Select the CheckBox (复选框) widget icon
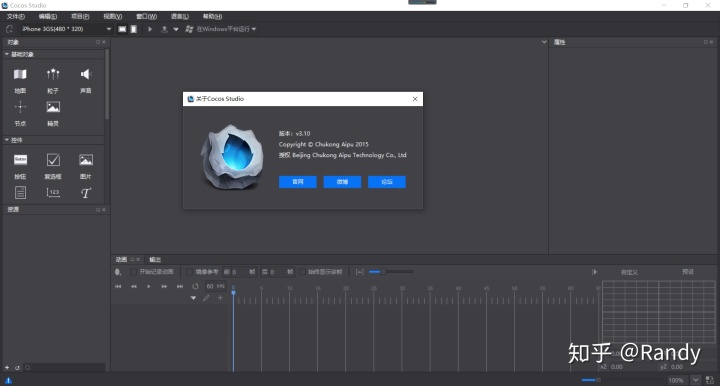 [53, 160]
